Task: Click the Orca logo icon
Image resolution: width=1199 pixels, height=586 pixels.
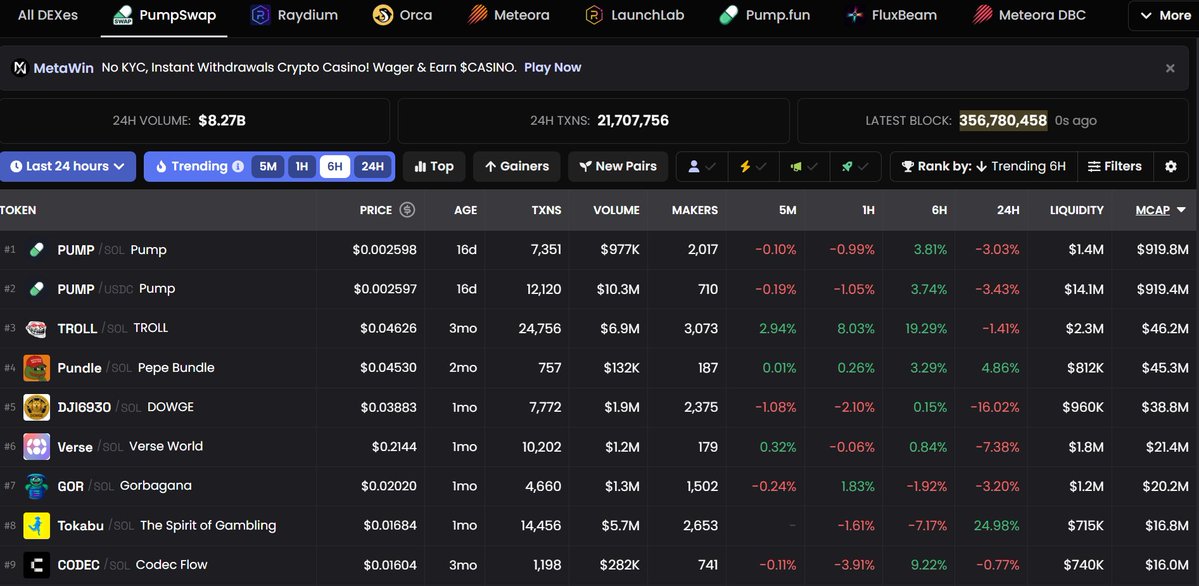Action: pos(383,15)
